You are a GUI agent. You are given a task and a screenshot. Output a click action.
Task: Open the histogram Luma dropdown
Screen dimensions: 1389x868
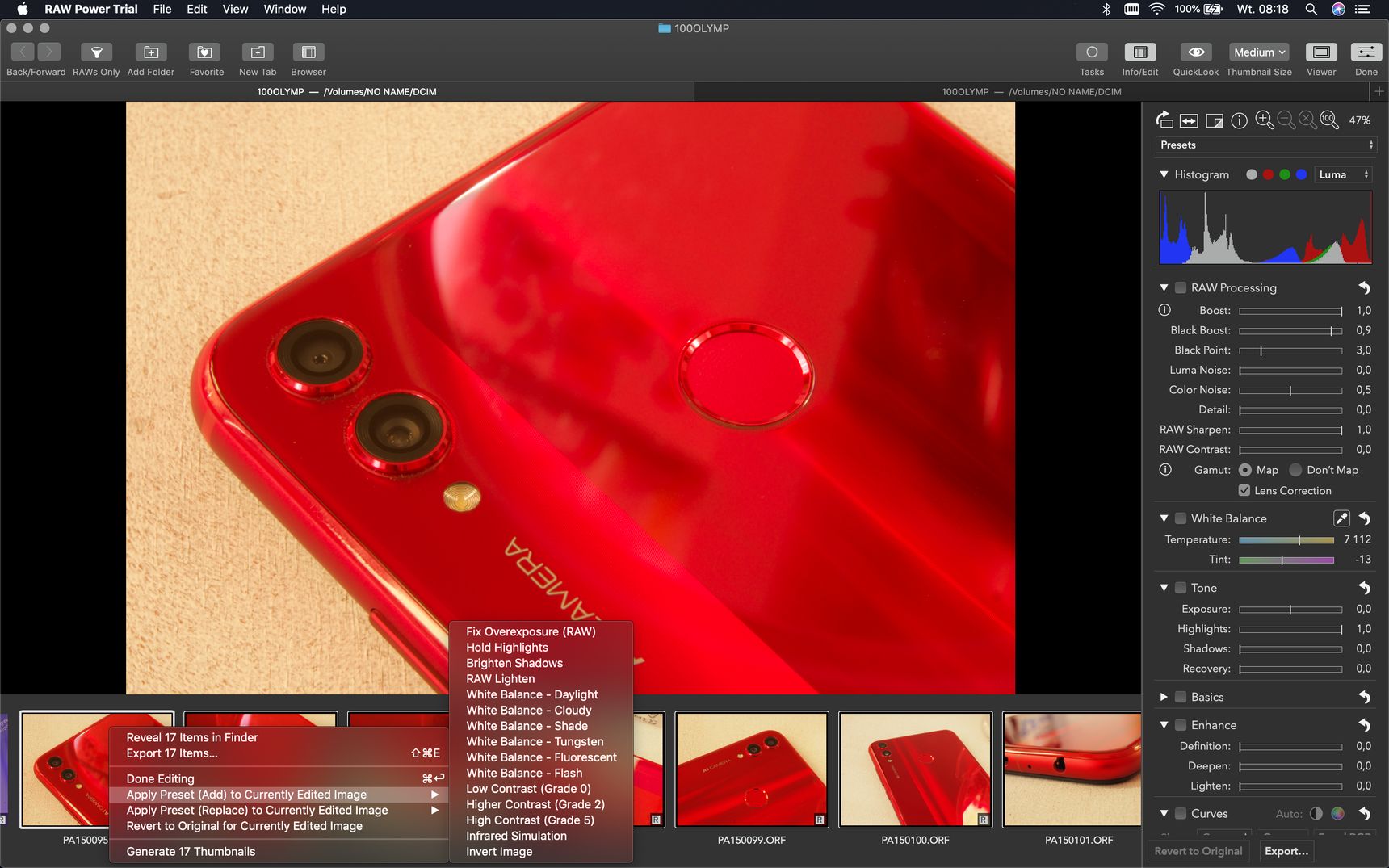1344,174
